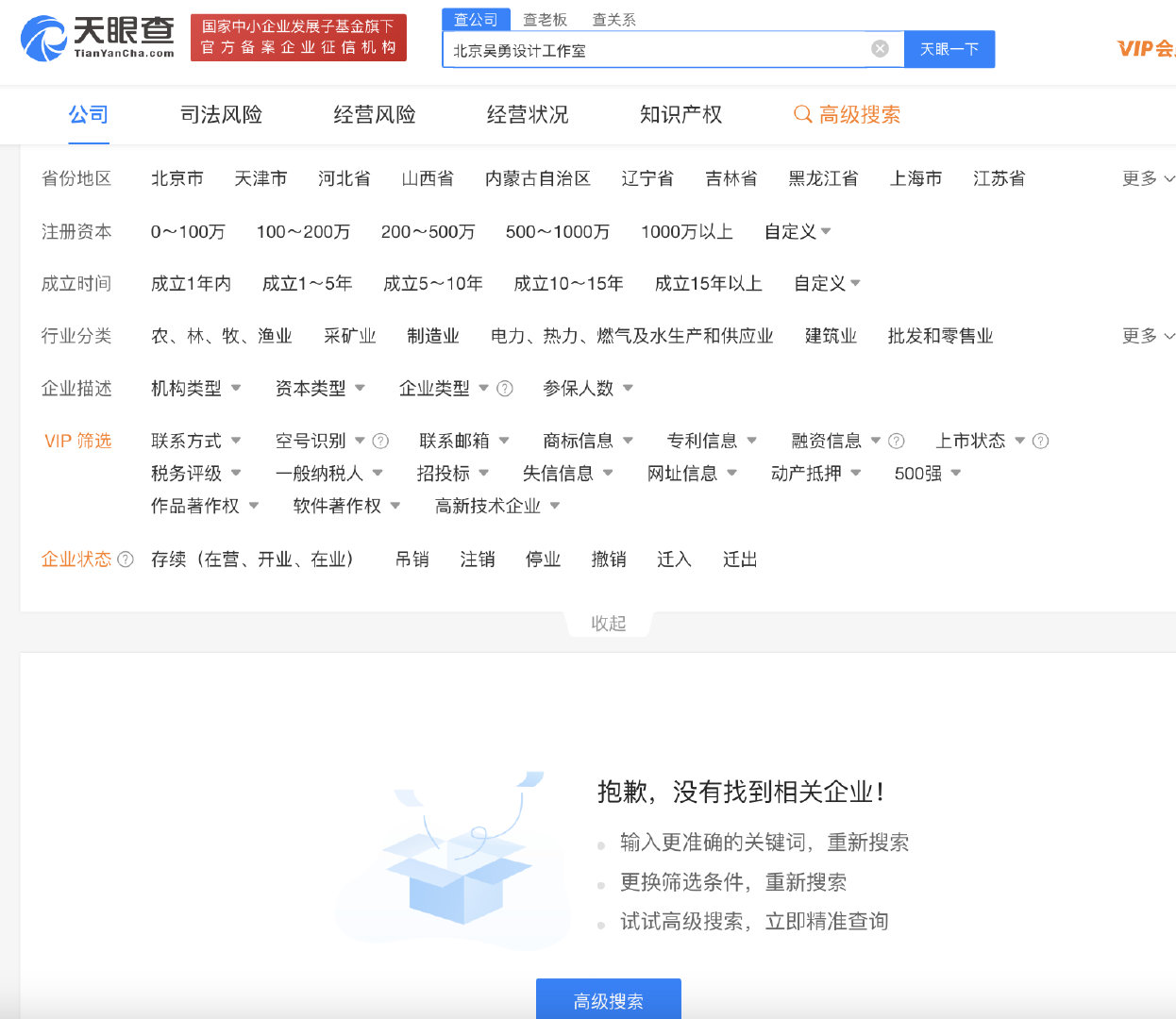Viewport: 1176px width, 1019px height.
Task: Switch to the 司法风险 tab
Action: [x=220, y=114]
